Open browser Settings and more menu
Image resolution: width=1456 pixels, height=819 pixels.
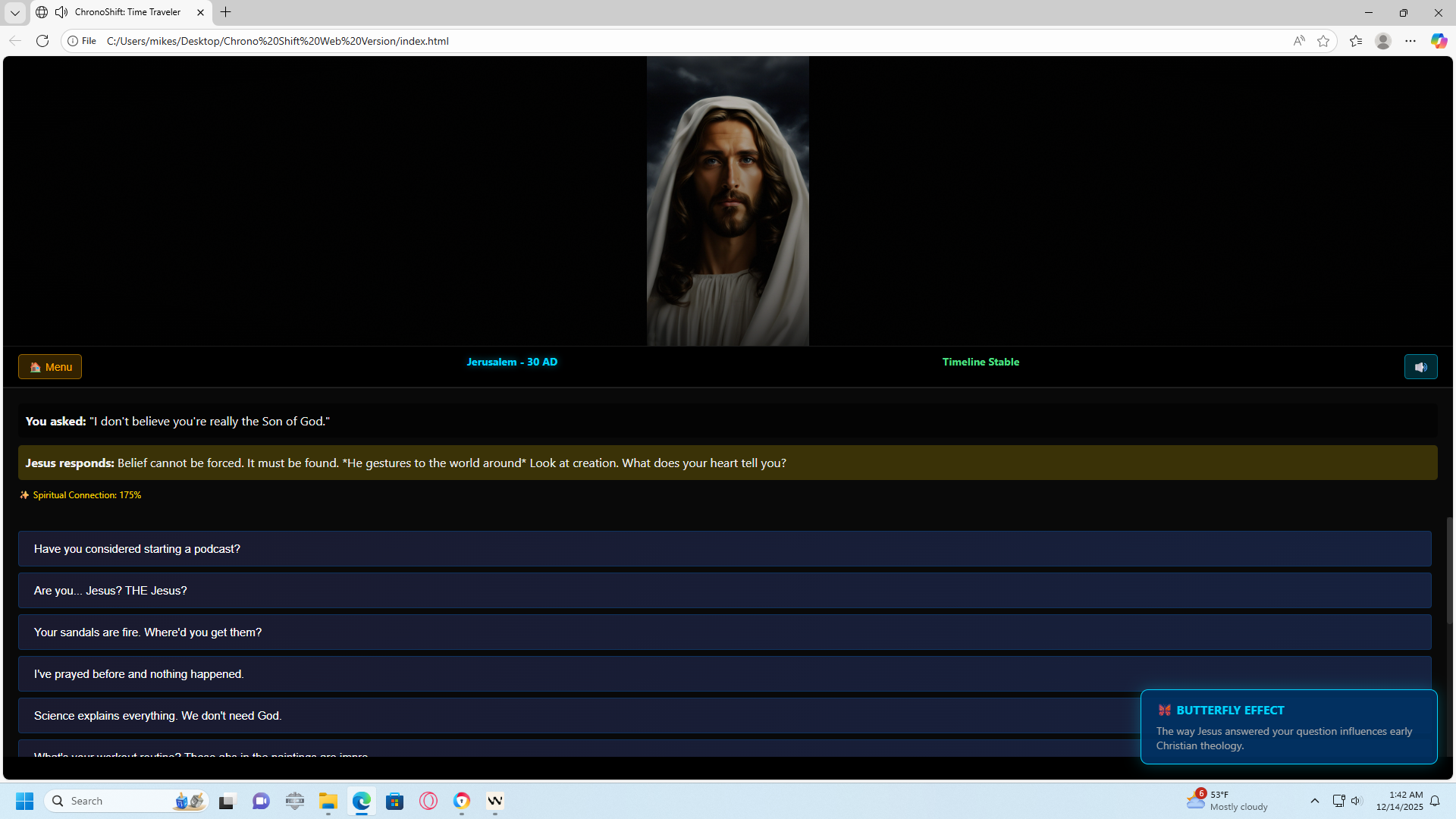pyautogui.click(x=1410, y=41)
